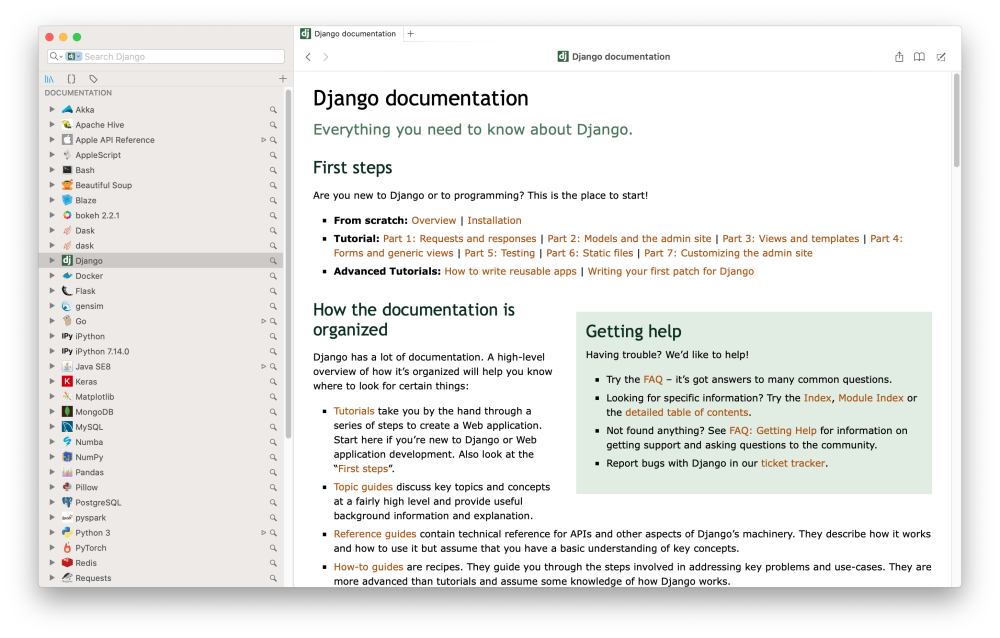Click magnifier icon on Bash row

273,170
